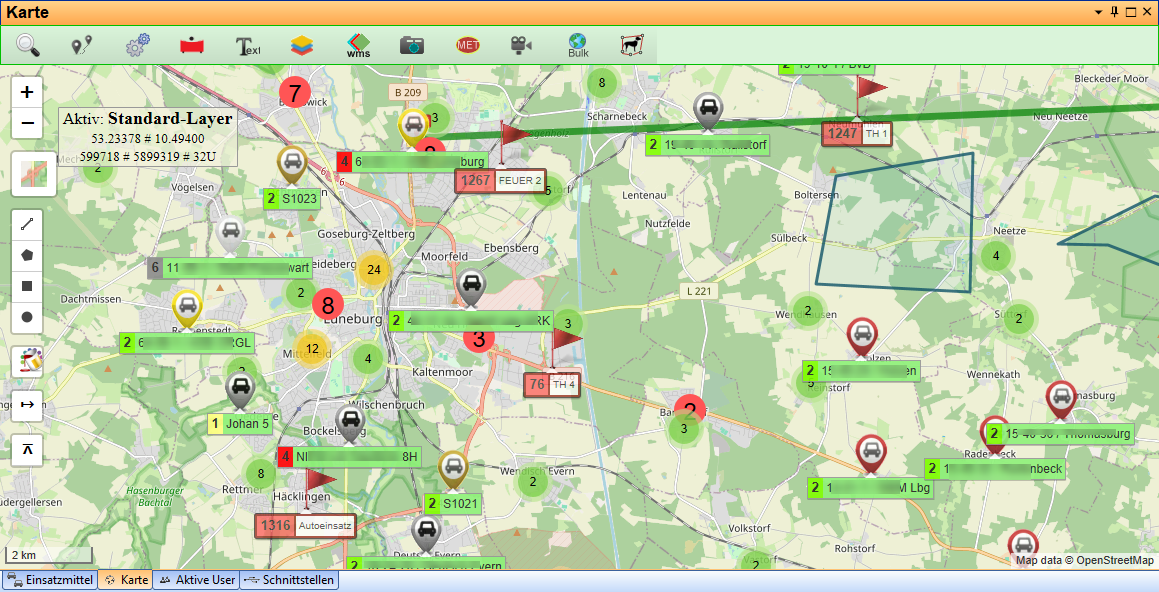The image size is (1159, 592).
Task: Click the camera snapshot icon
Action: [412, 45]
